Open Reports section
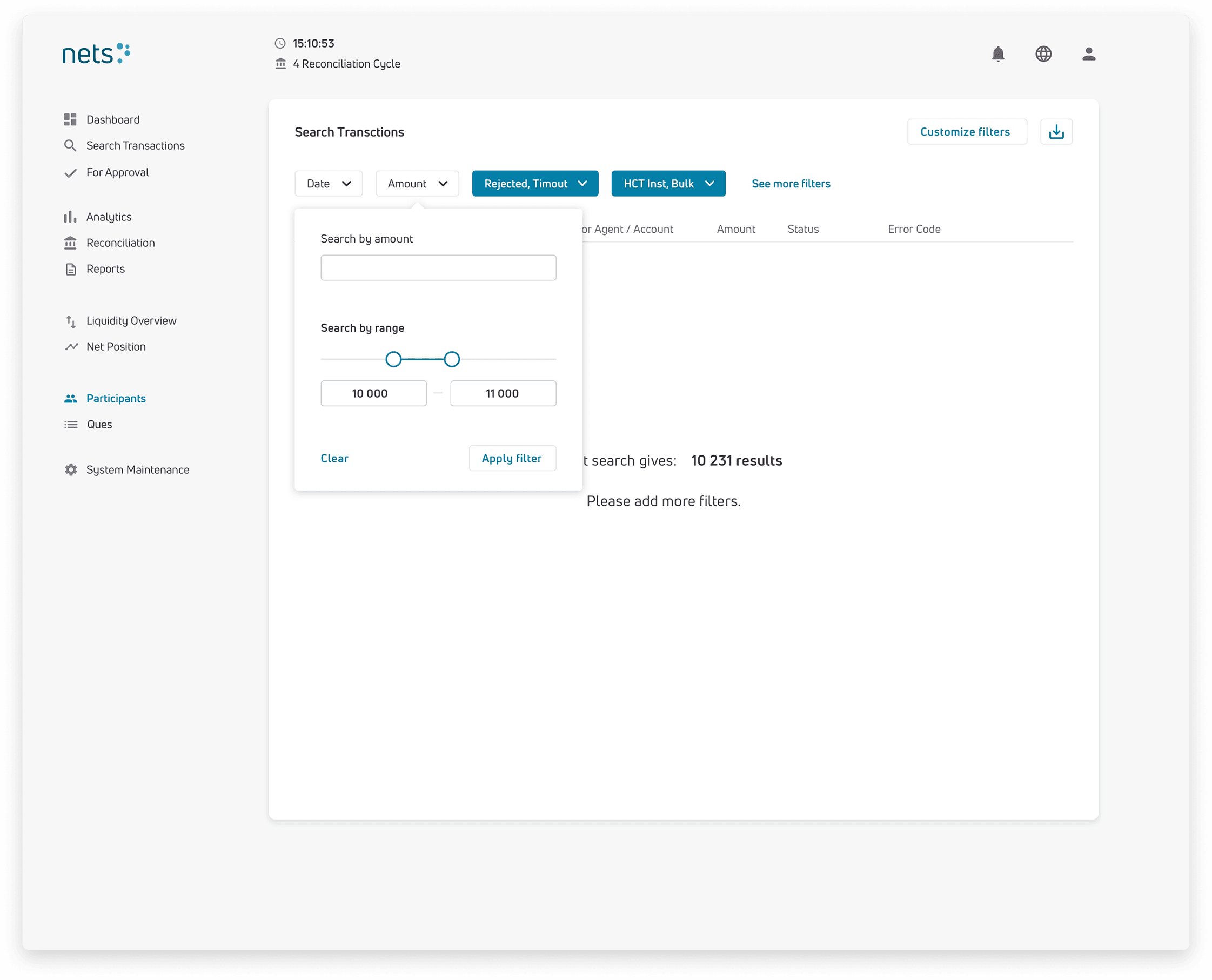 [x=105, y=269]
